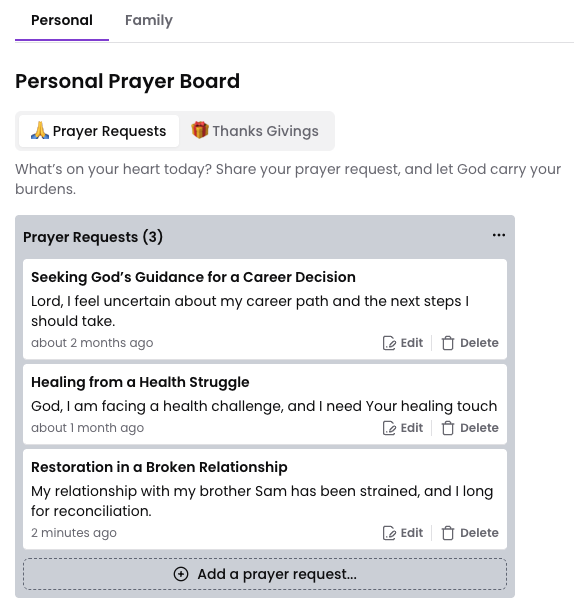Click the praying hands emoji icon

40,131
